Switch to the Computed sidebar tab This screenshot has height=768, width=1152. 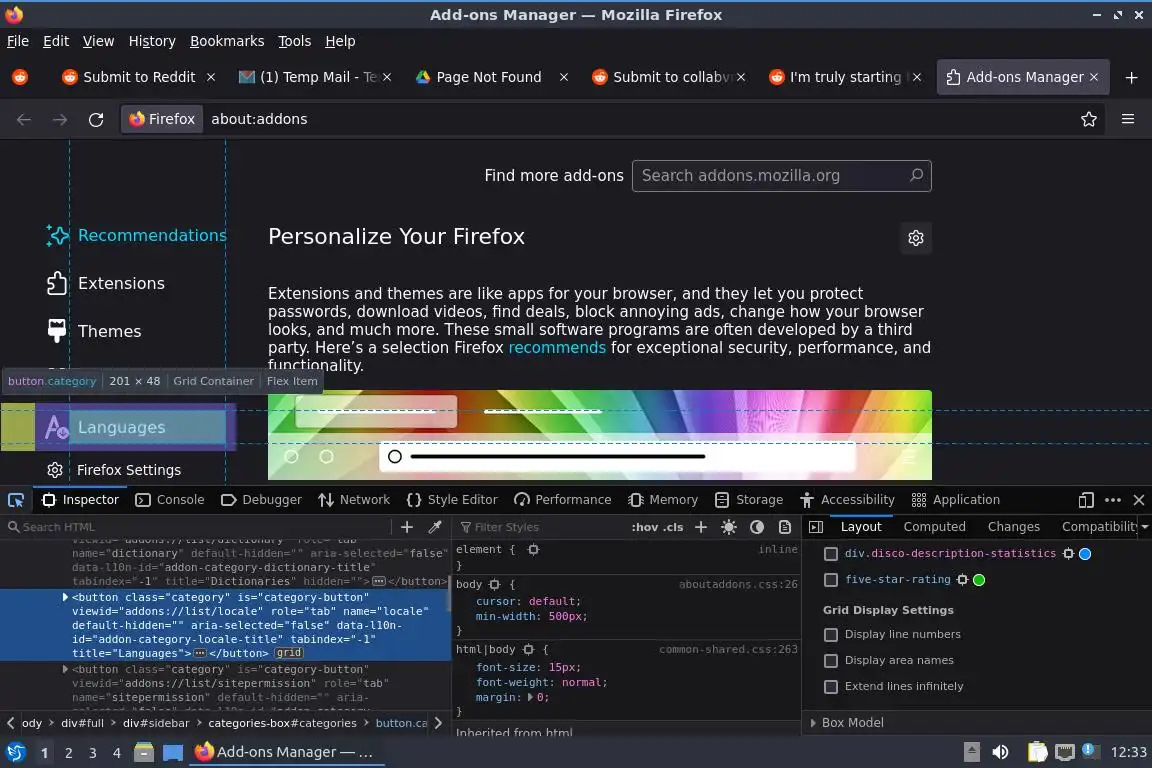[935, 527]
